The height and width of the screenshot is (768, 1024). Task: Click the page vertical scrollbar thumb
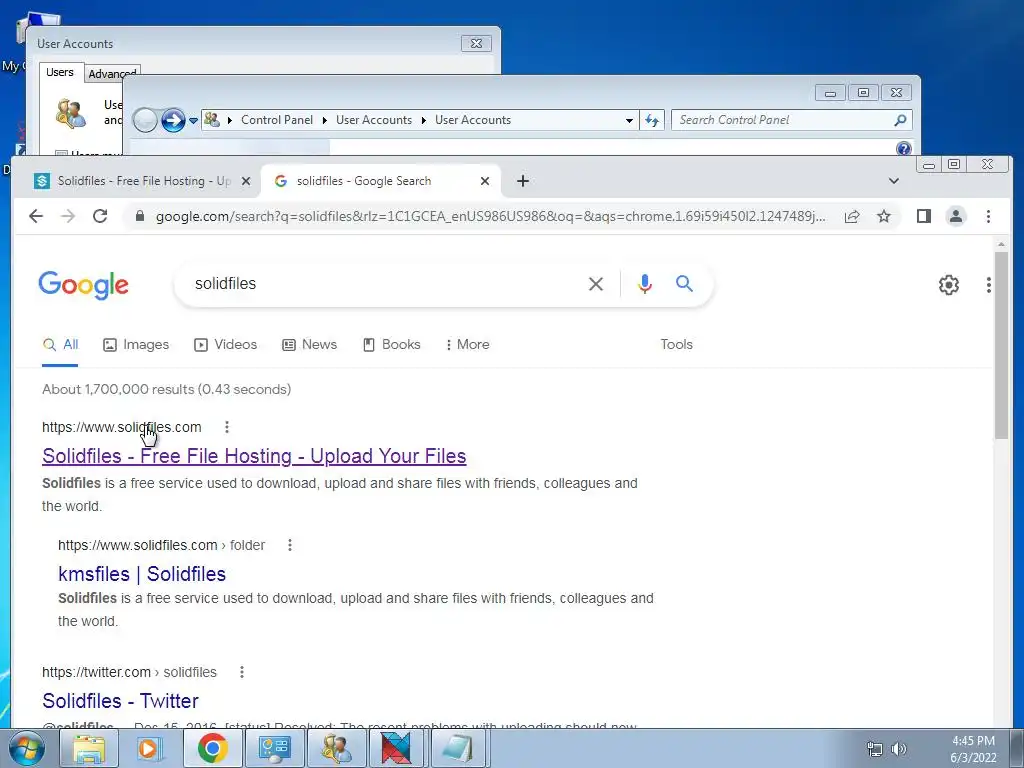[1001, 345]
